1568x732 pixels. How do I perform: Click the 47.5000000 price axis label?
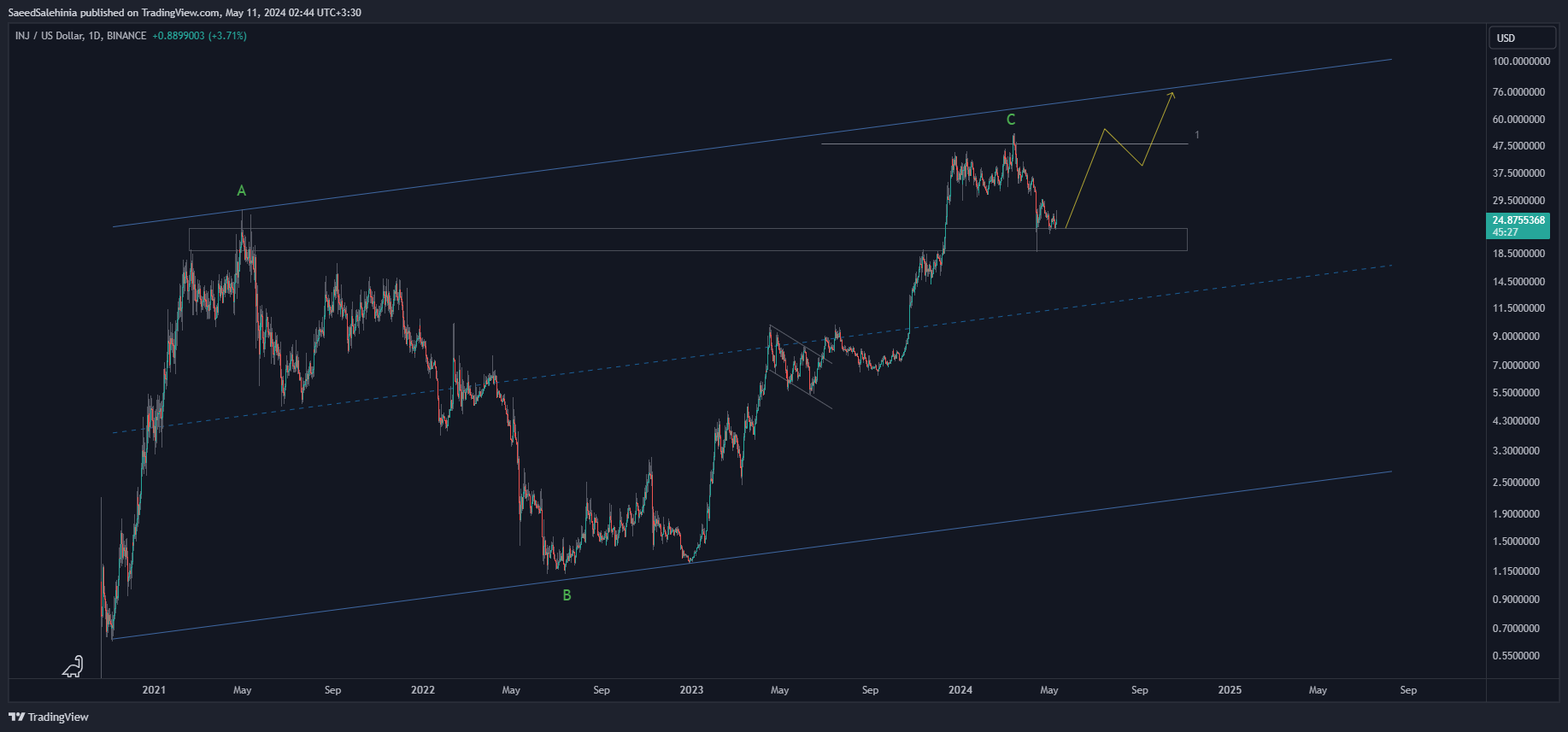[x=1518, y=146]
